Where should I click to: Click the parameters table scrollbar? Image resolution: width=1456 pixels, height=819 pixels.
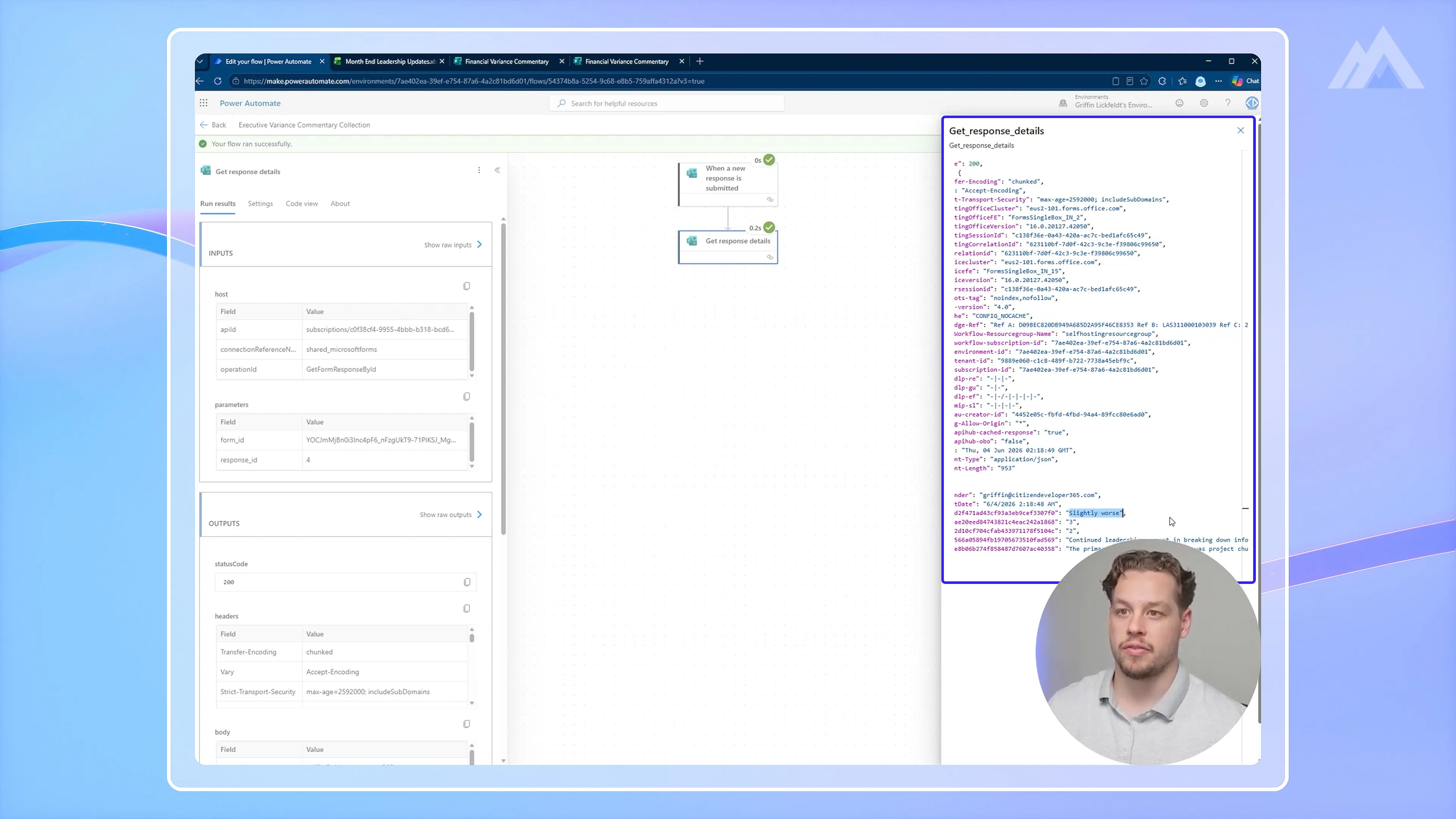[x=471, y=442]
